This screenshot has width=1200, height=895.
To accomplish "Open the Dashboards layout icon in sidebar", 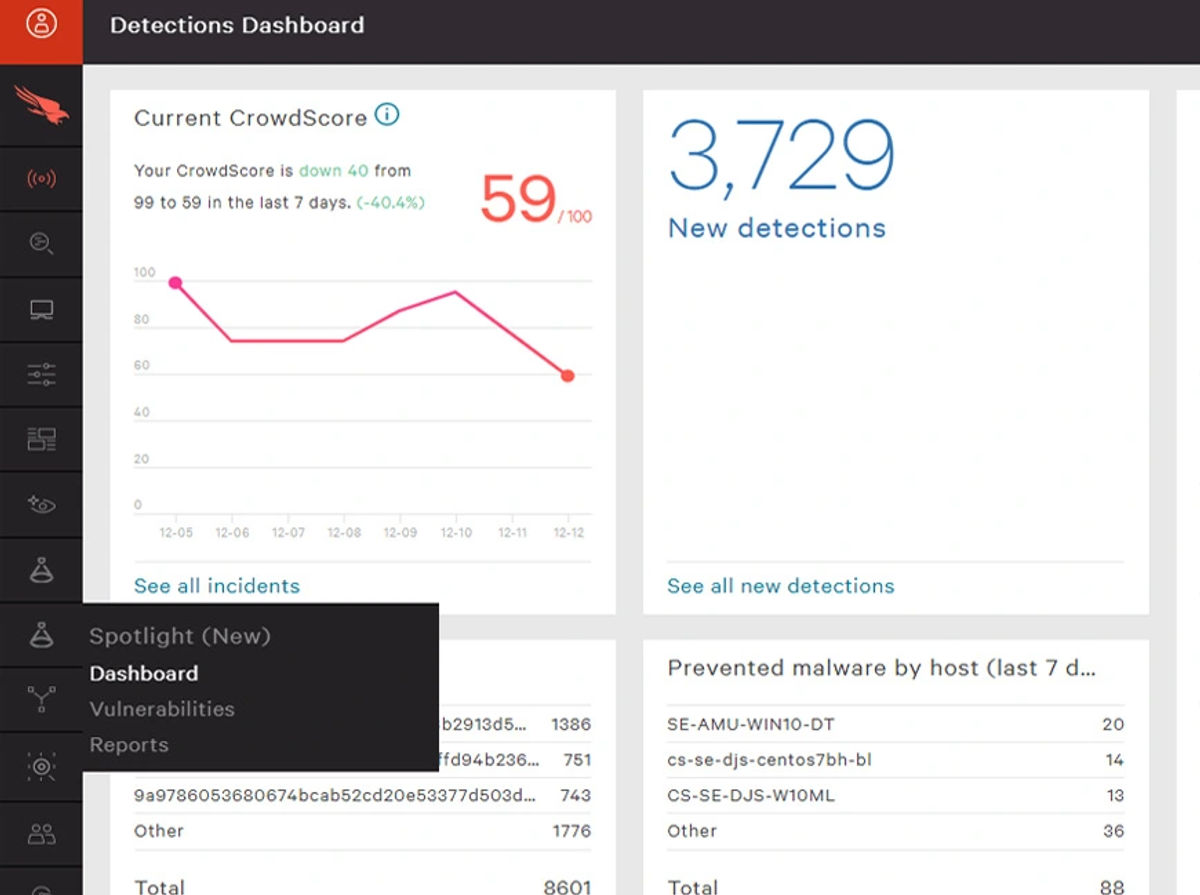I will point(41,439).
